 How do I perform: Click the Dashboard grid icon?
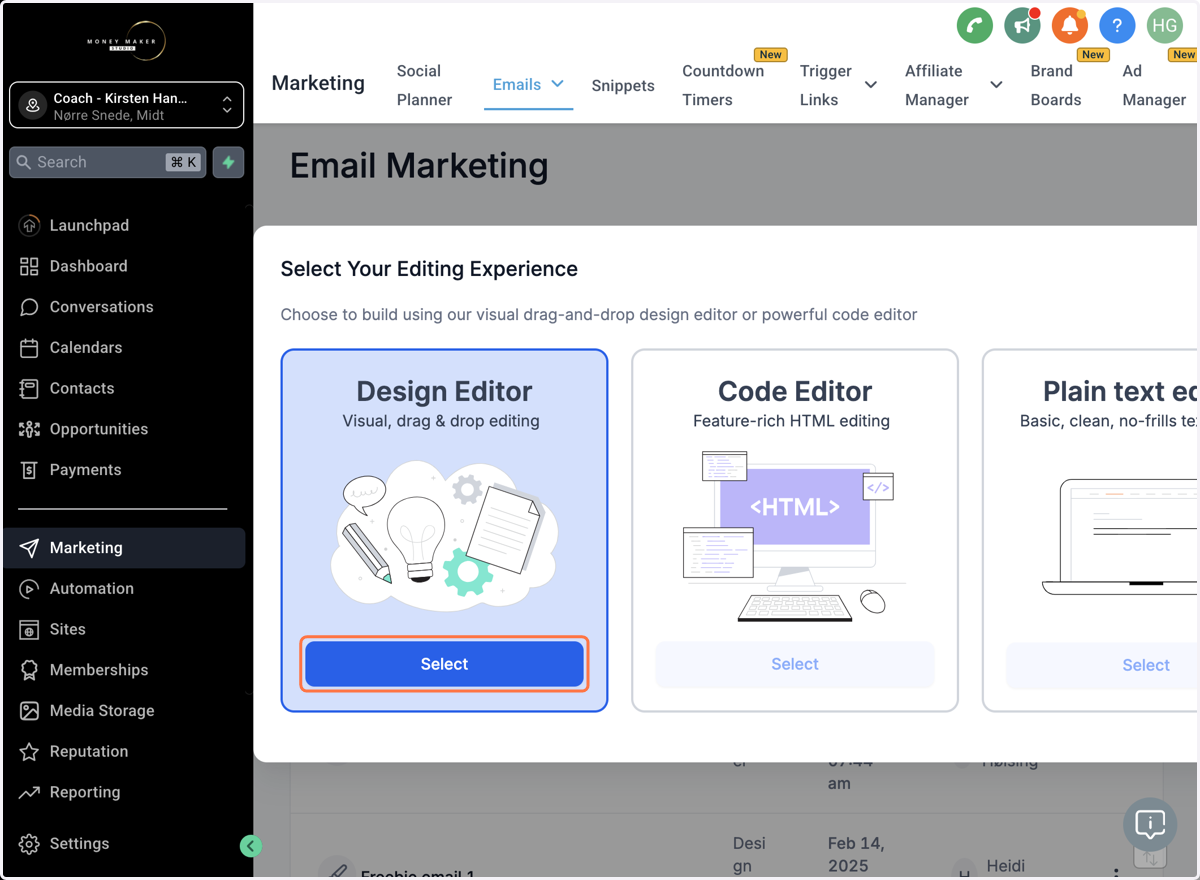point(29,266)
